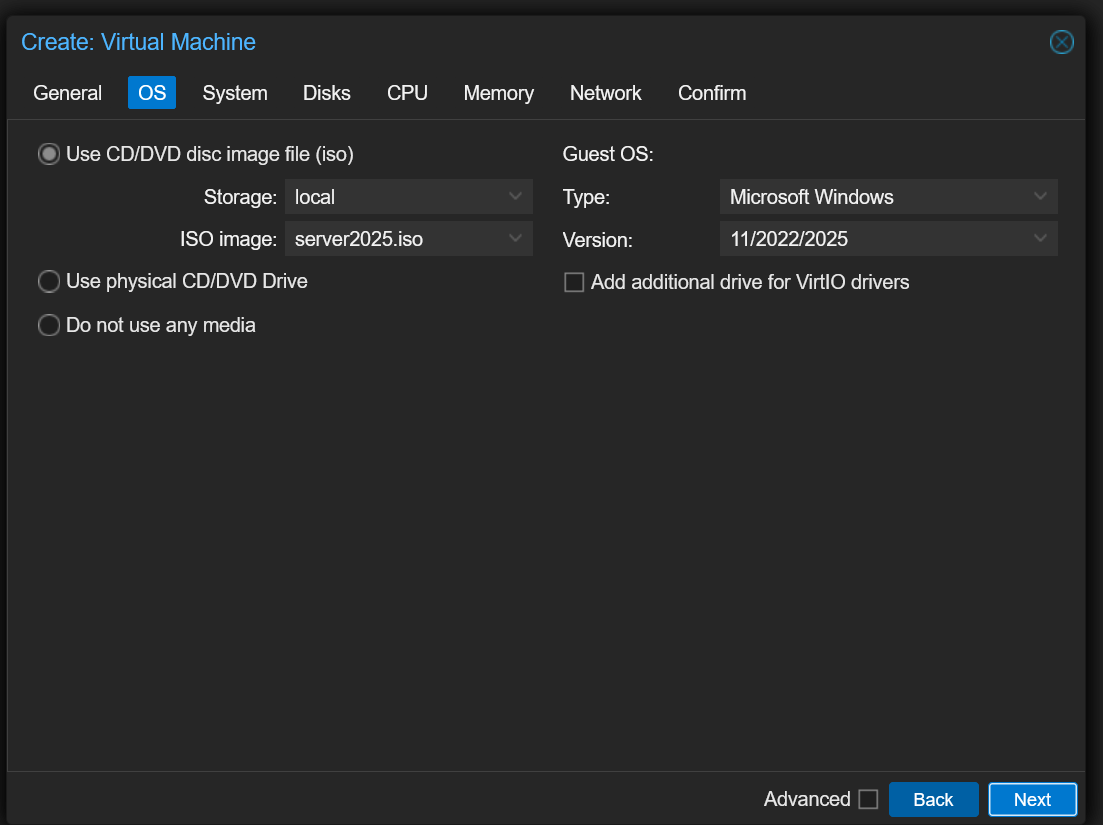
Task: Close the Create Virtual Machine dialog
Action: click(x=1061, y=42)
